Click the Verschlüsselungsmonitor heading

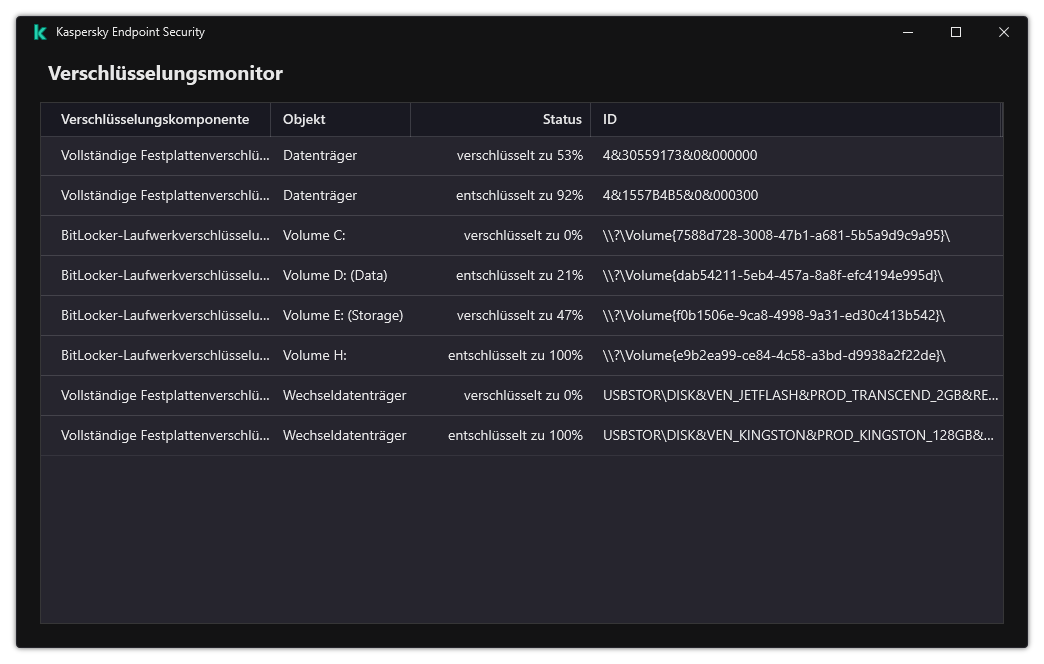point(165,73)
